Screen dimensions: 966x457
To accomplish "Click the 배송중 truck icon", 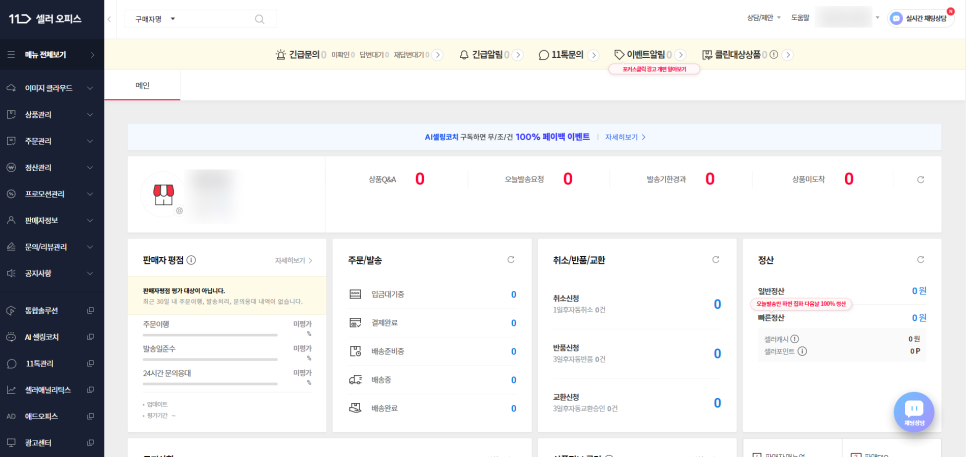I will (355, 380).
